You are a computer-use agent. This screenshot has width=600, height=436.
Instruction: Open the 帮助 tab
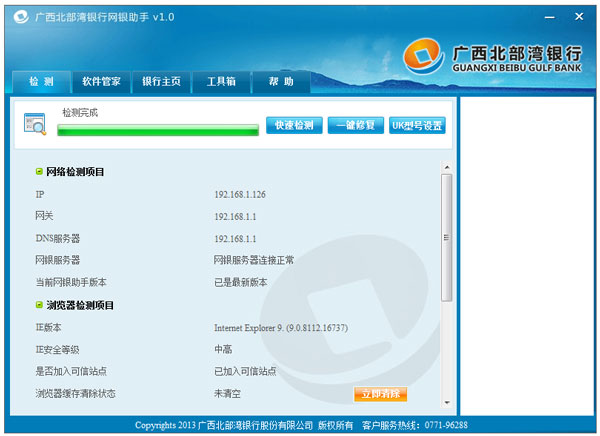pos(281,82)
